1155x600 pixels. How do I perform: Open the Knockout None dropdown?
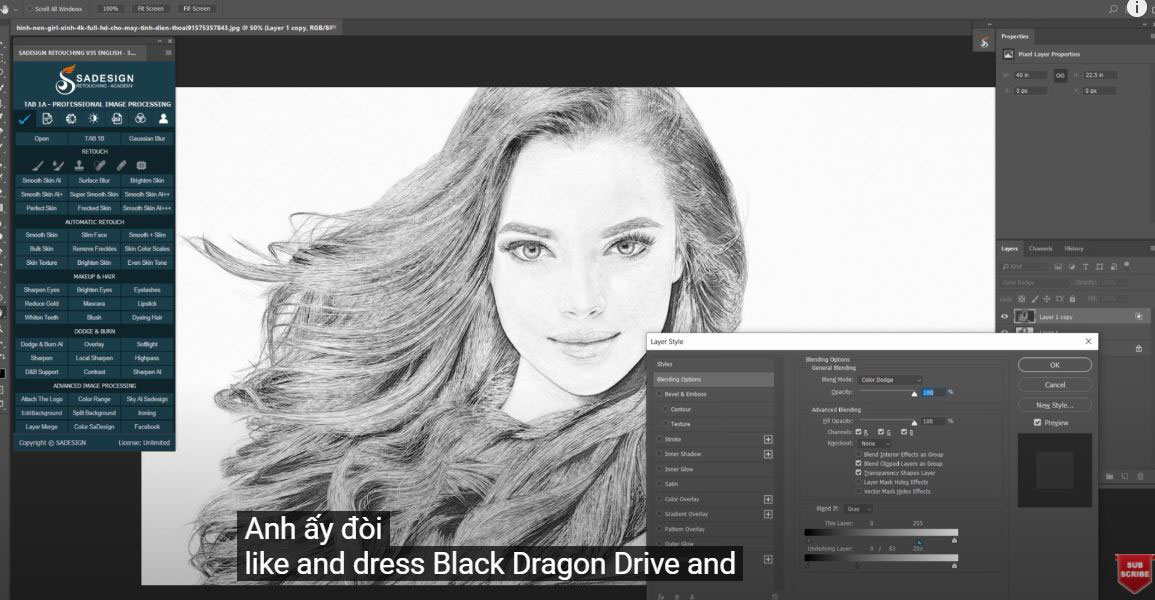tap(875, 443)
